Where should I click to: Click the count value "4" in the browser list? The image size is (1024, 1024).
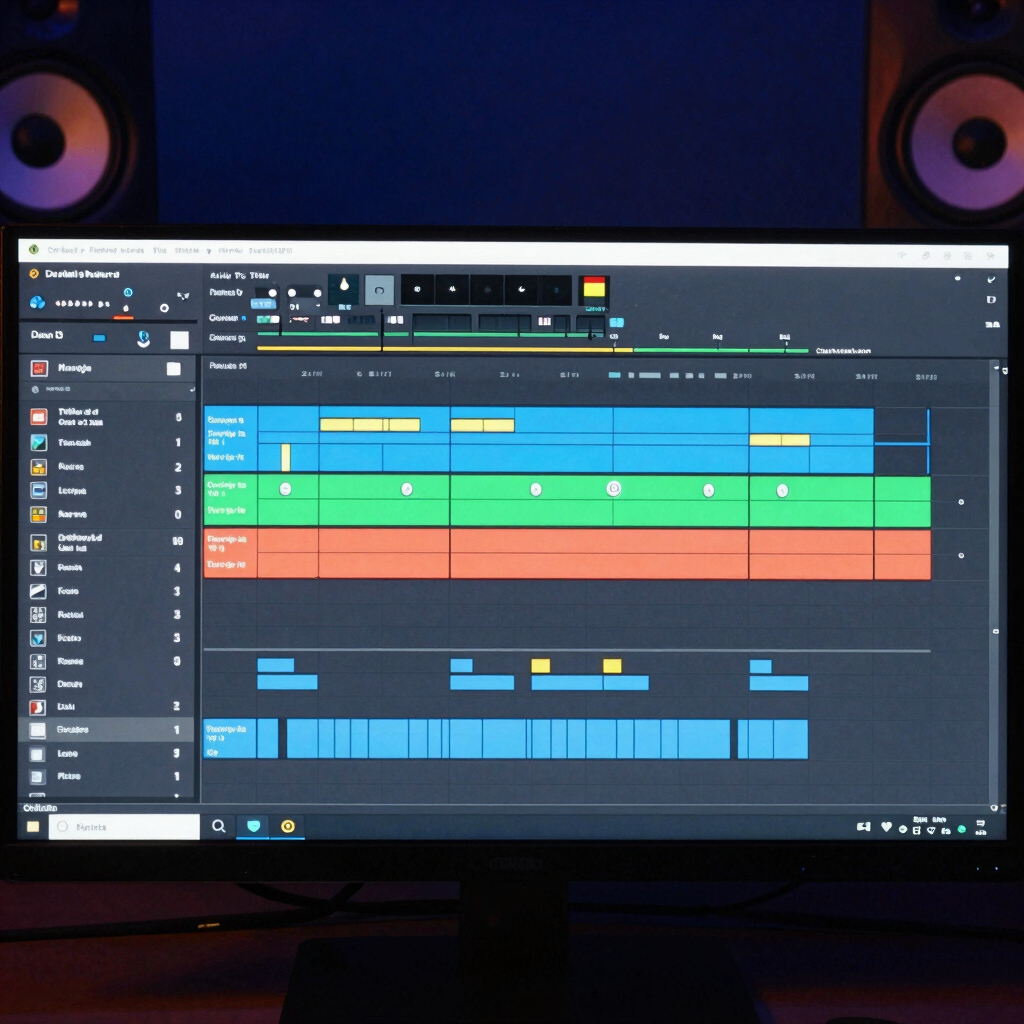(x=177, y=568)
